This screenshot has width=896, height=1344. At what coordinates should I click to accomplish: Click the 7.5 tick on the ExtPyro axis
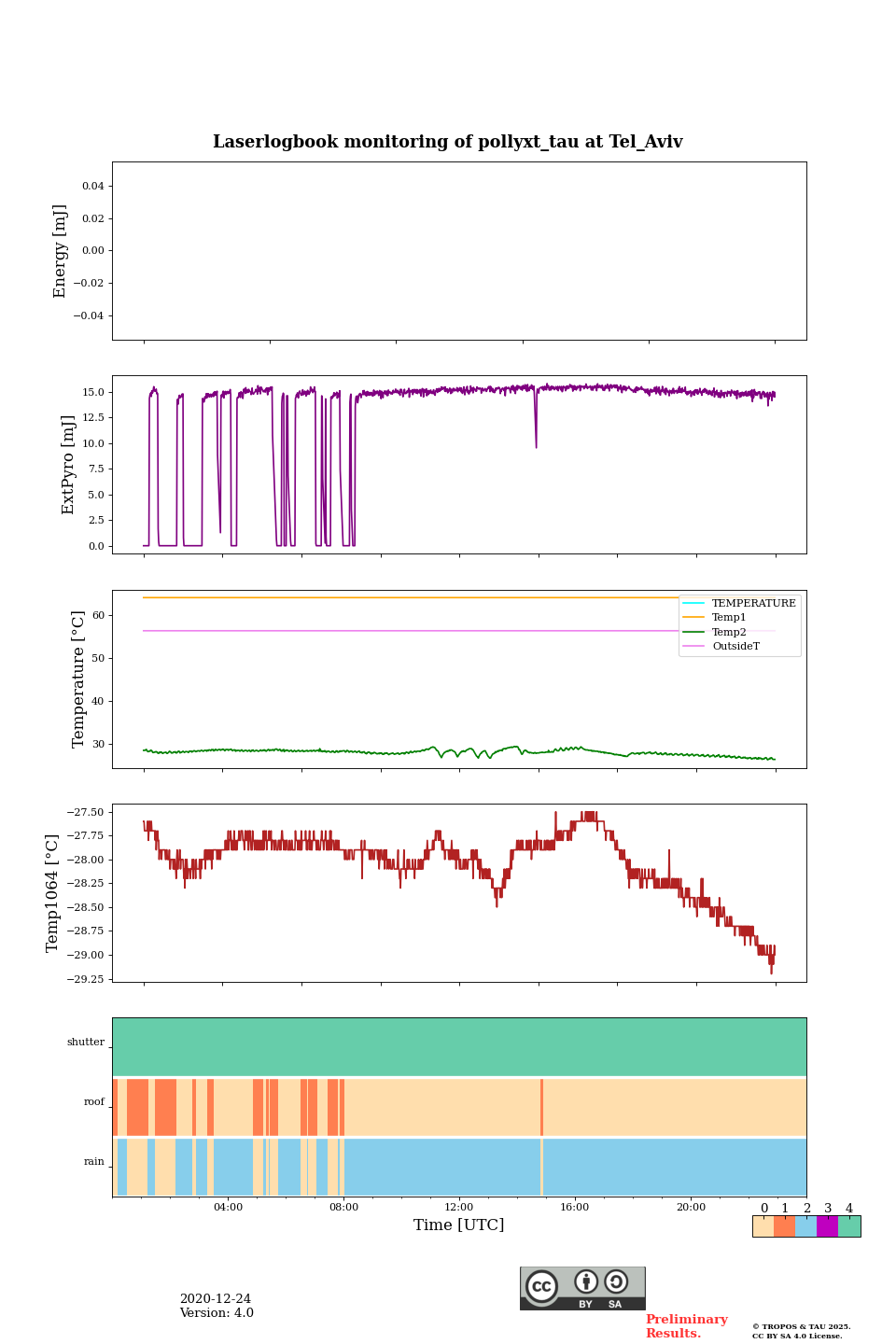(x=97, y=469)
